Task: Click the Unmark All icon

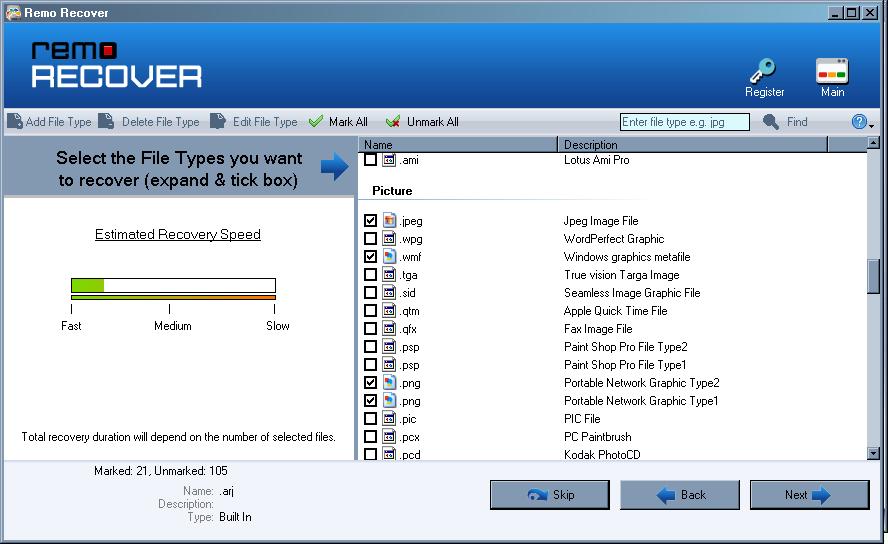Action: [x=392, y=121]
